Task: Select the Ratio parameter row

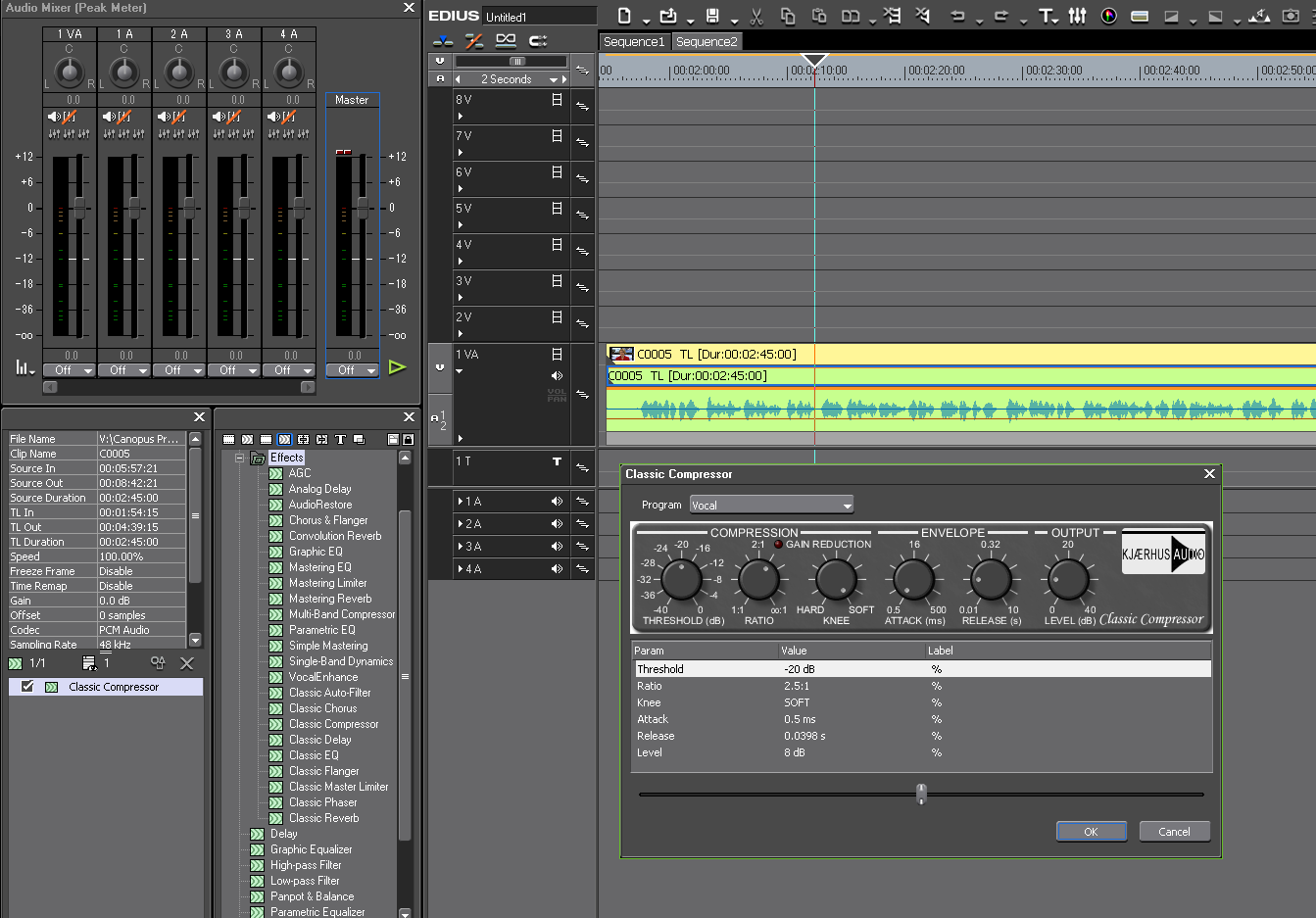Action: 922,686
